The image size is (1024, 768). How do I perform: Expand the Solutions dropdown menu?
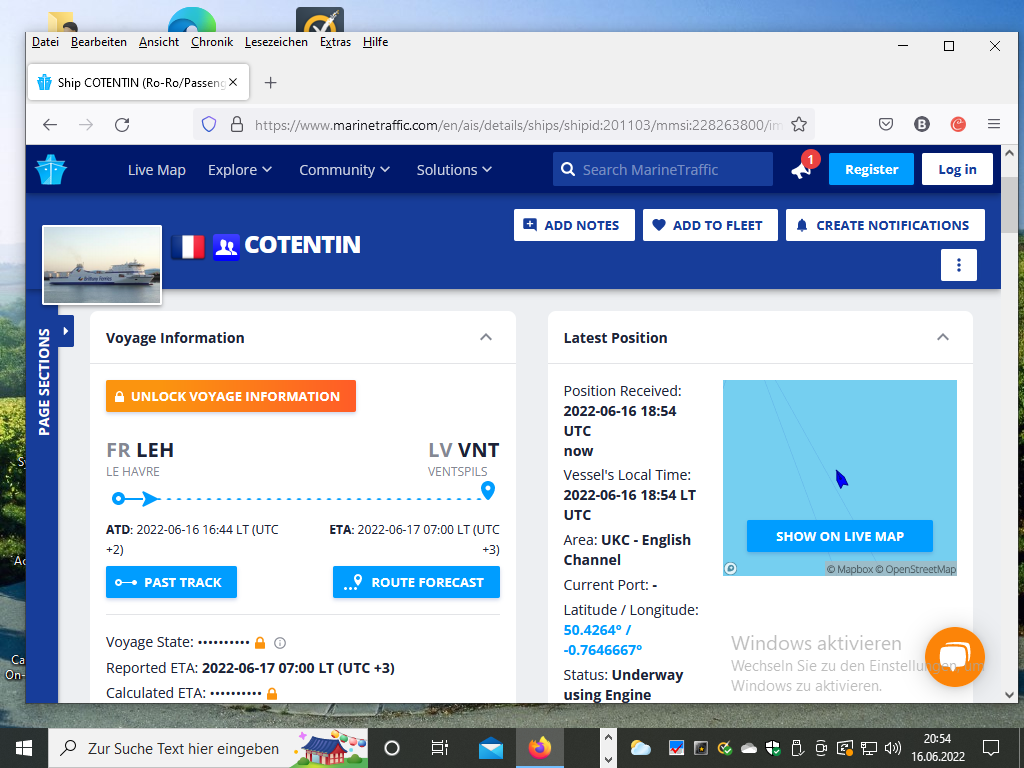[x=454, y=170]
